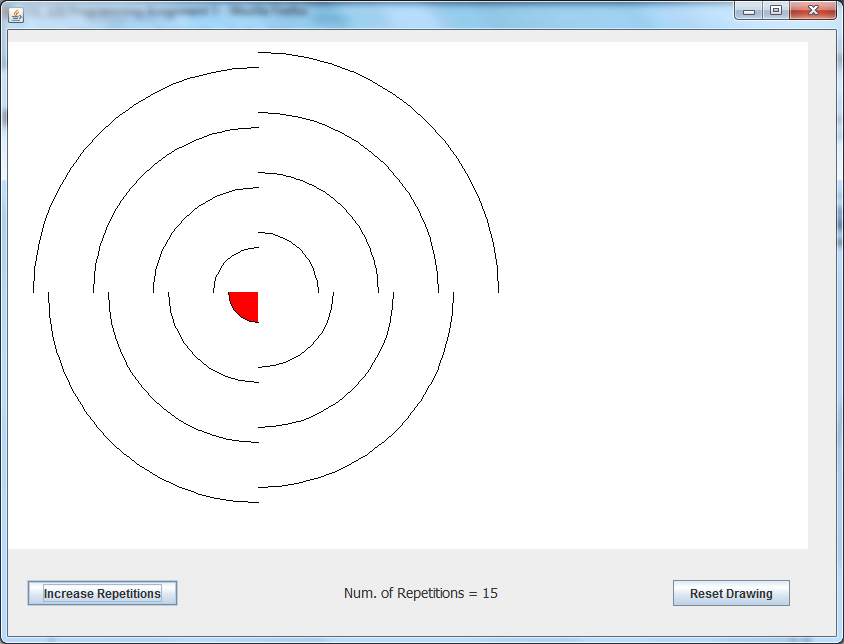Minimize the application window

(748, 11)
